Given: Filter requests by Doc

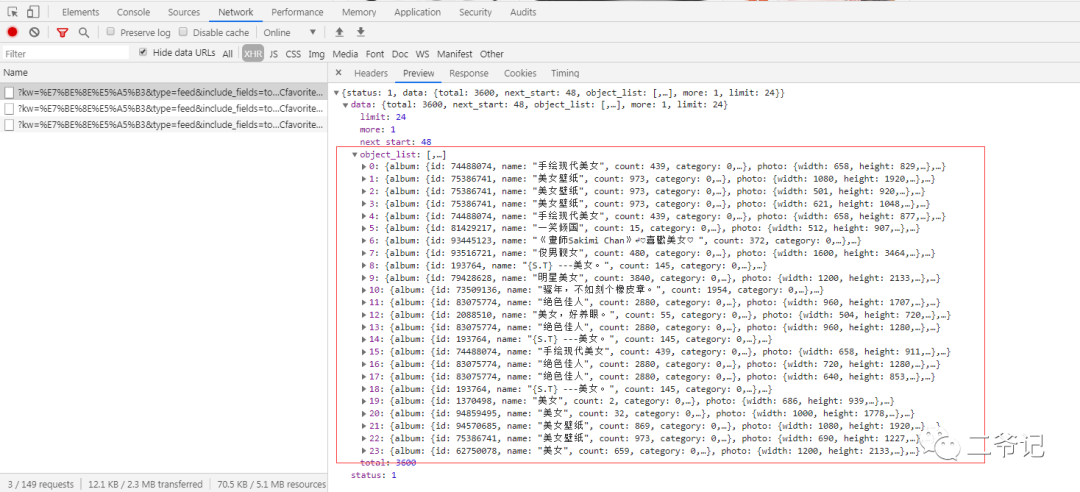Looking at the screenshot, I should point(399,54).
